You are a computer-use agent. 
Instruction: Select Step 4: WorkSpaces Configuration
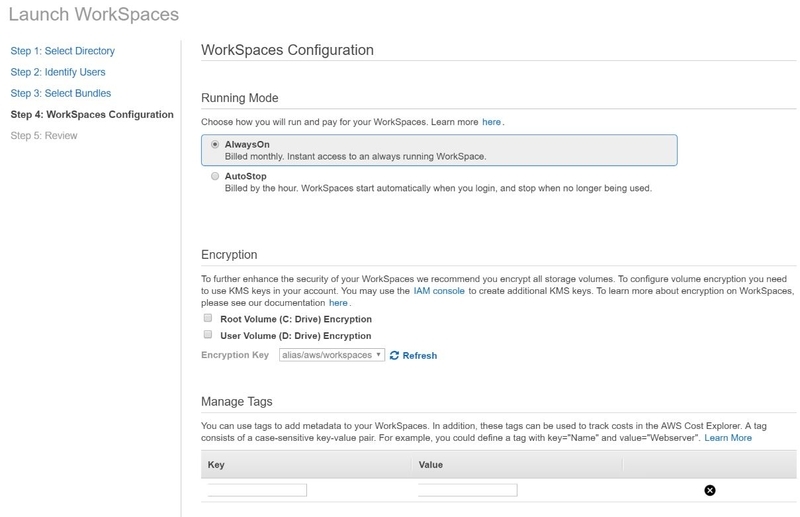[x=92, y=114]
